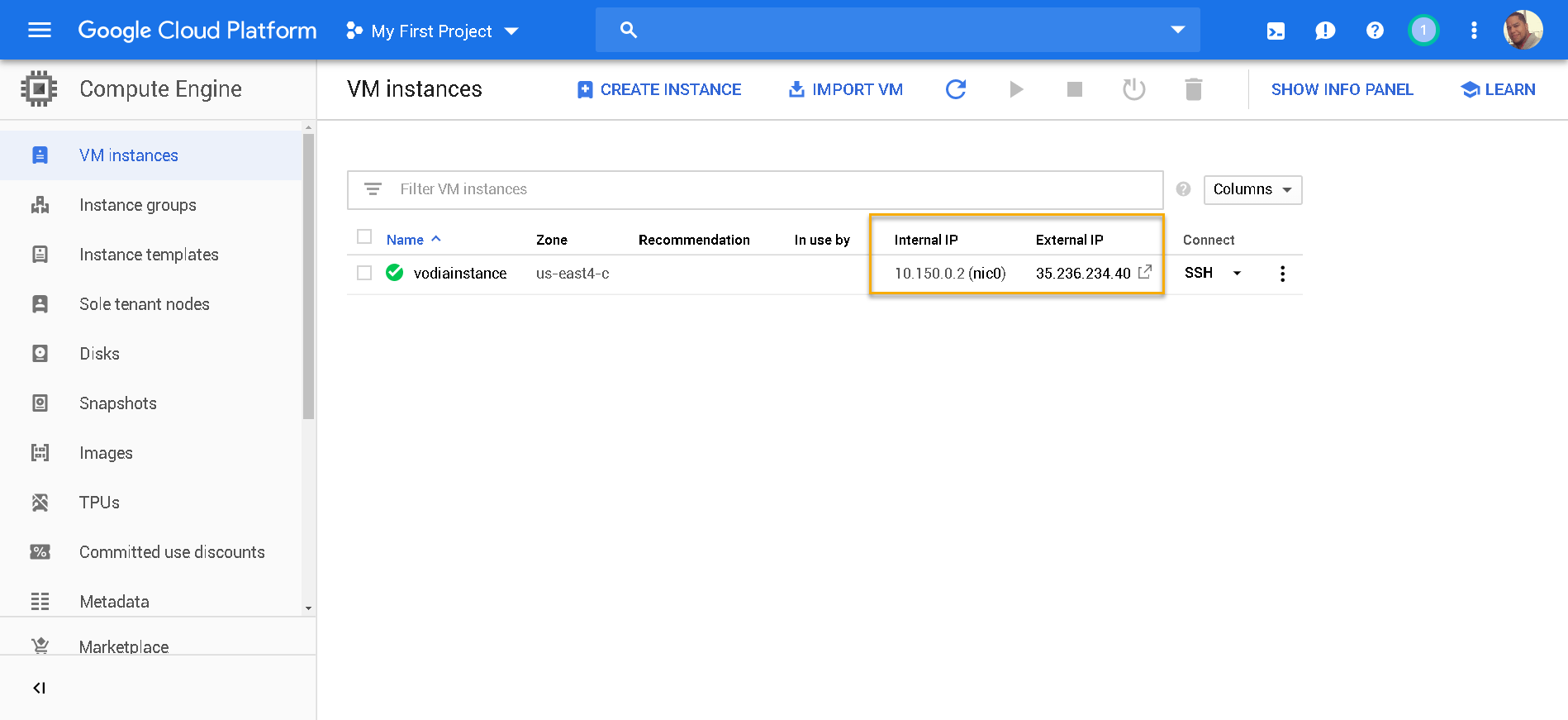This screenshot has height=720, width=1568.
Task: Expand the search bar dropdown arrow
Action: pos(1178,30)
